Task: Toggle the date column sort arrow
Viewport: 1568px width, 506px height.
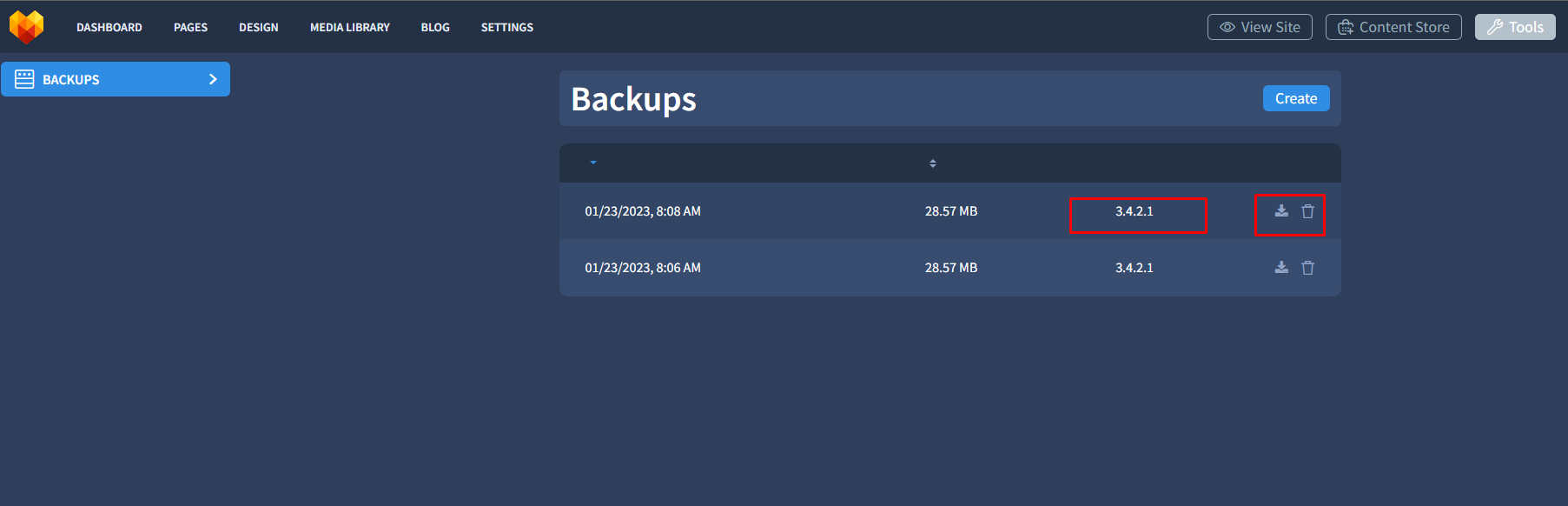Action: (593, 163)
